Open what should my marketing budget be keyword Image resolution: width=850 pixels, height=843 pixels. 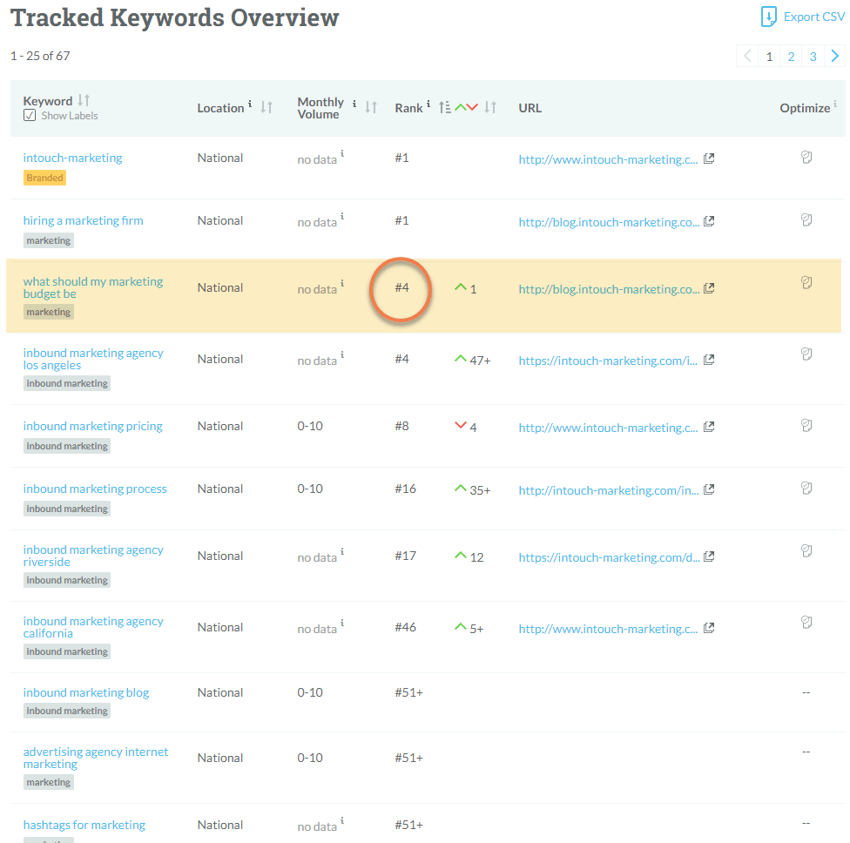[93, 287]
